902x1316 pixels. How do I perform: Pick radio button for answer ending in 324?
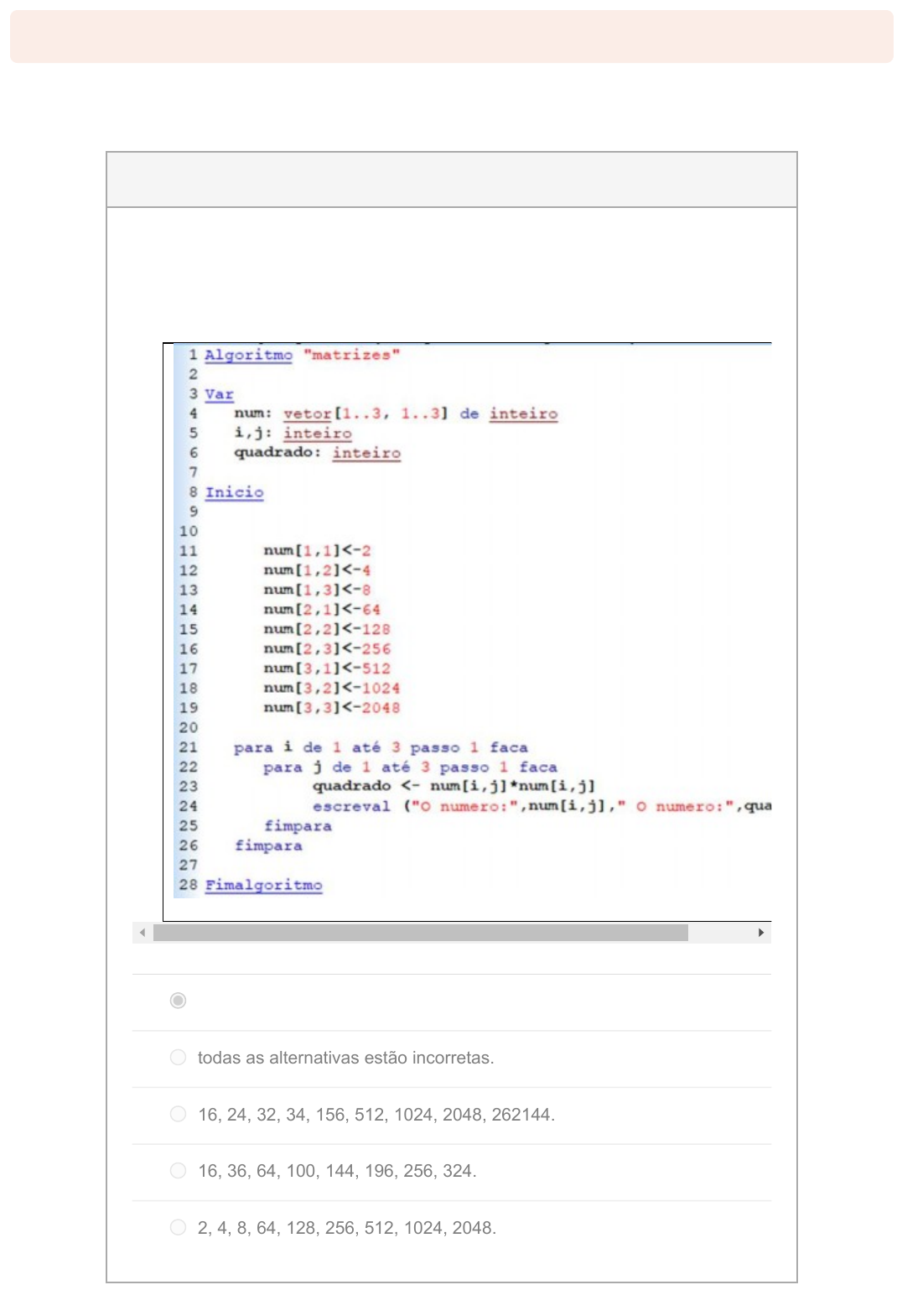tap(178, 1171)
